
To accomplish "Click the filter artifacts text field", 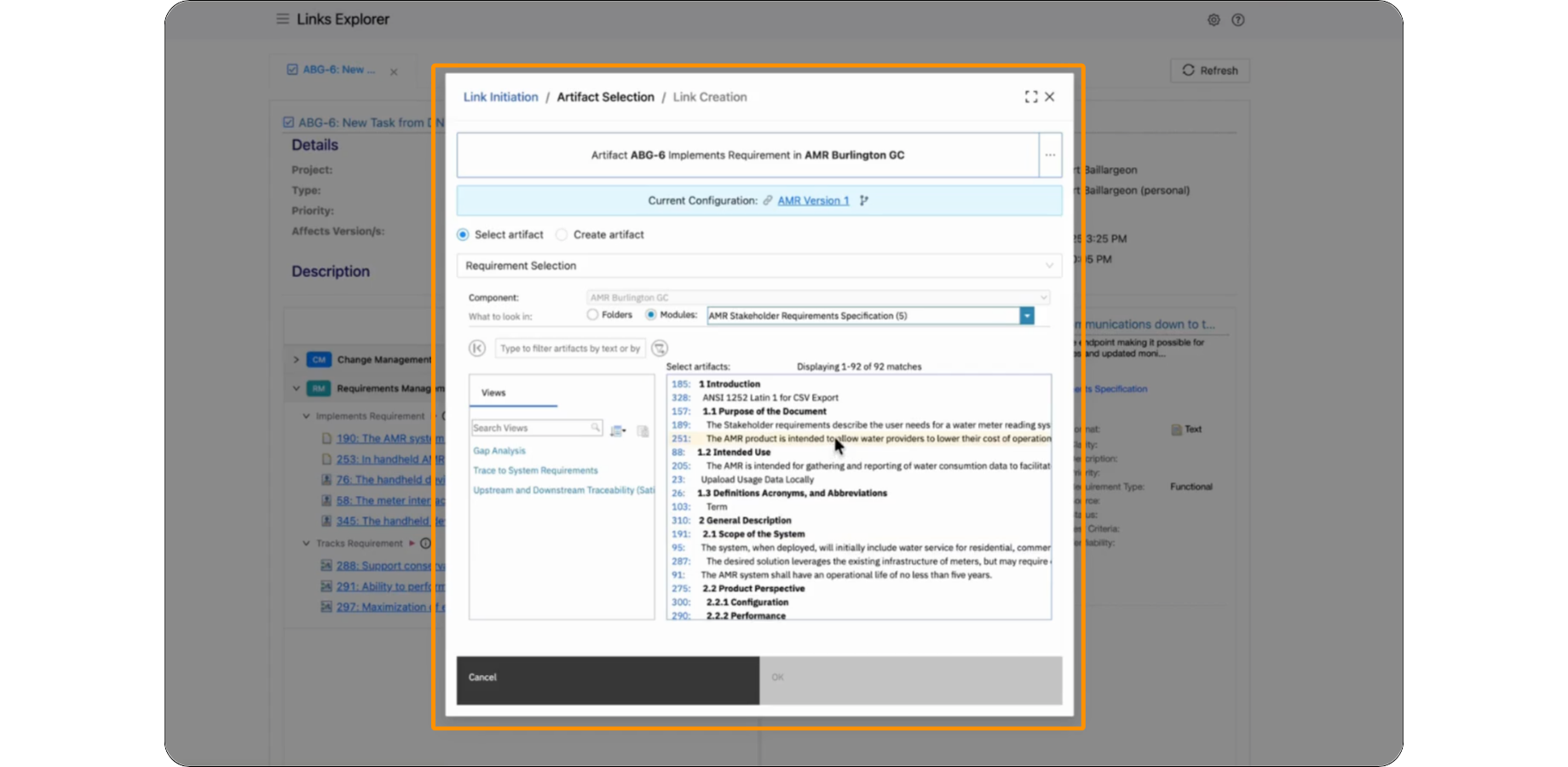I will (x=570, y=349).
